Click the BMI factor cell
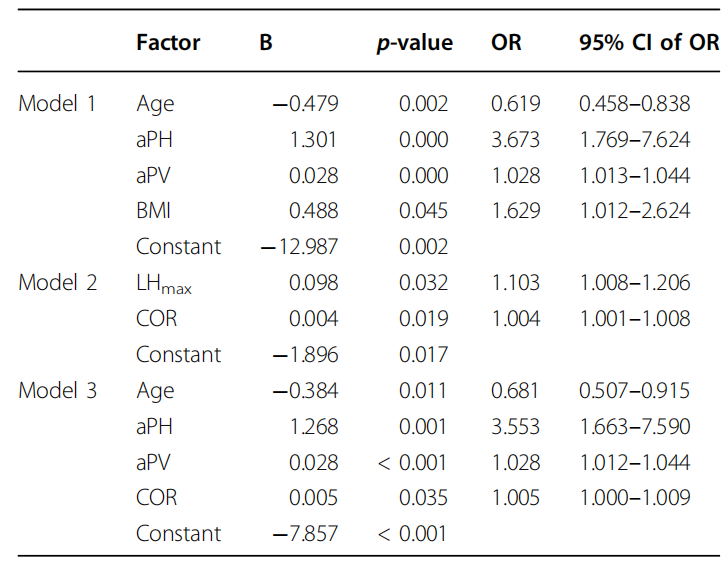 point(154,211)
